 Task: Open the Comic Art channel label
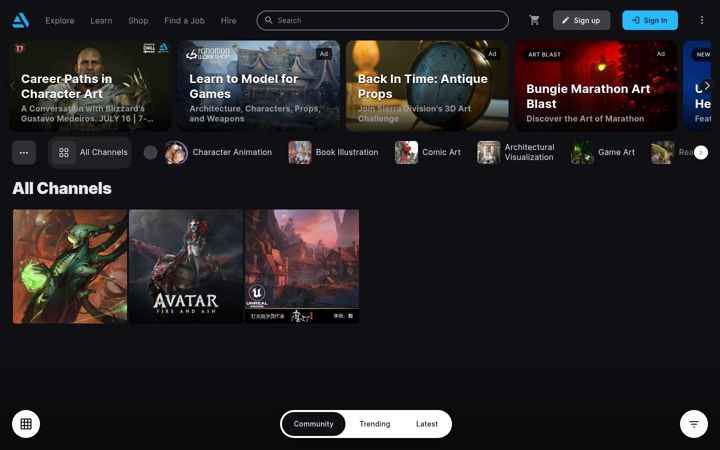441,152
